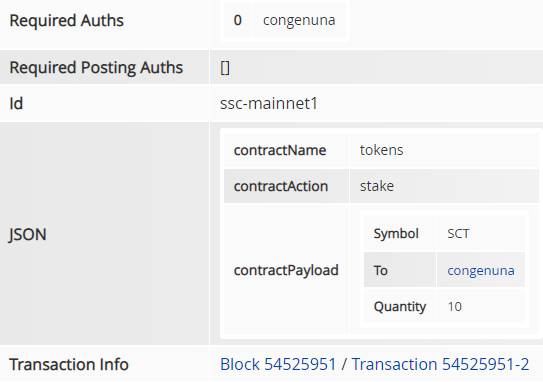Open the congenuna account link in payload
543x382 pixels.
click(x=481, y=270)
